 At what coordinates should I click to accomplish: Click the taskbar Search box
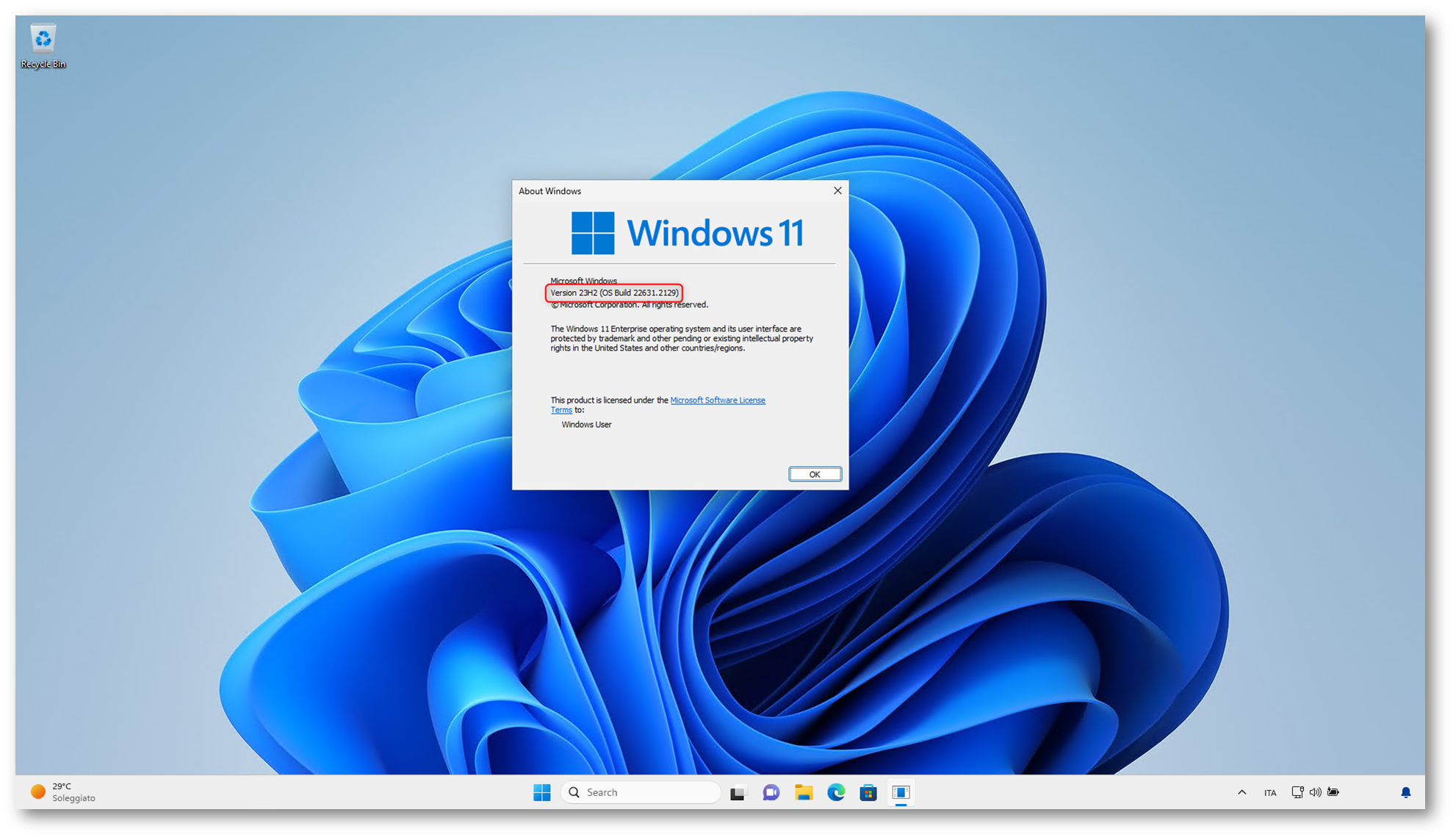pyautogui.click(x=641, y=792)
